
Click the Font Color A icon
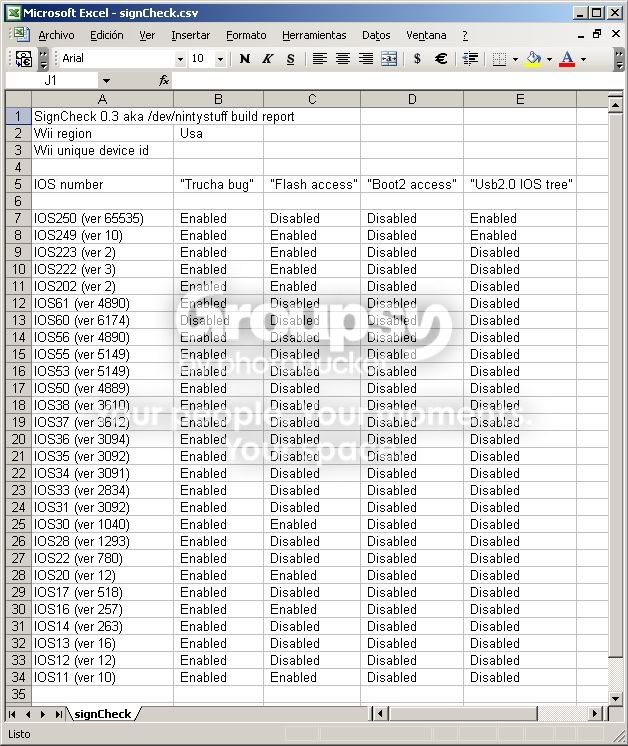click(x=567, y=59)
